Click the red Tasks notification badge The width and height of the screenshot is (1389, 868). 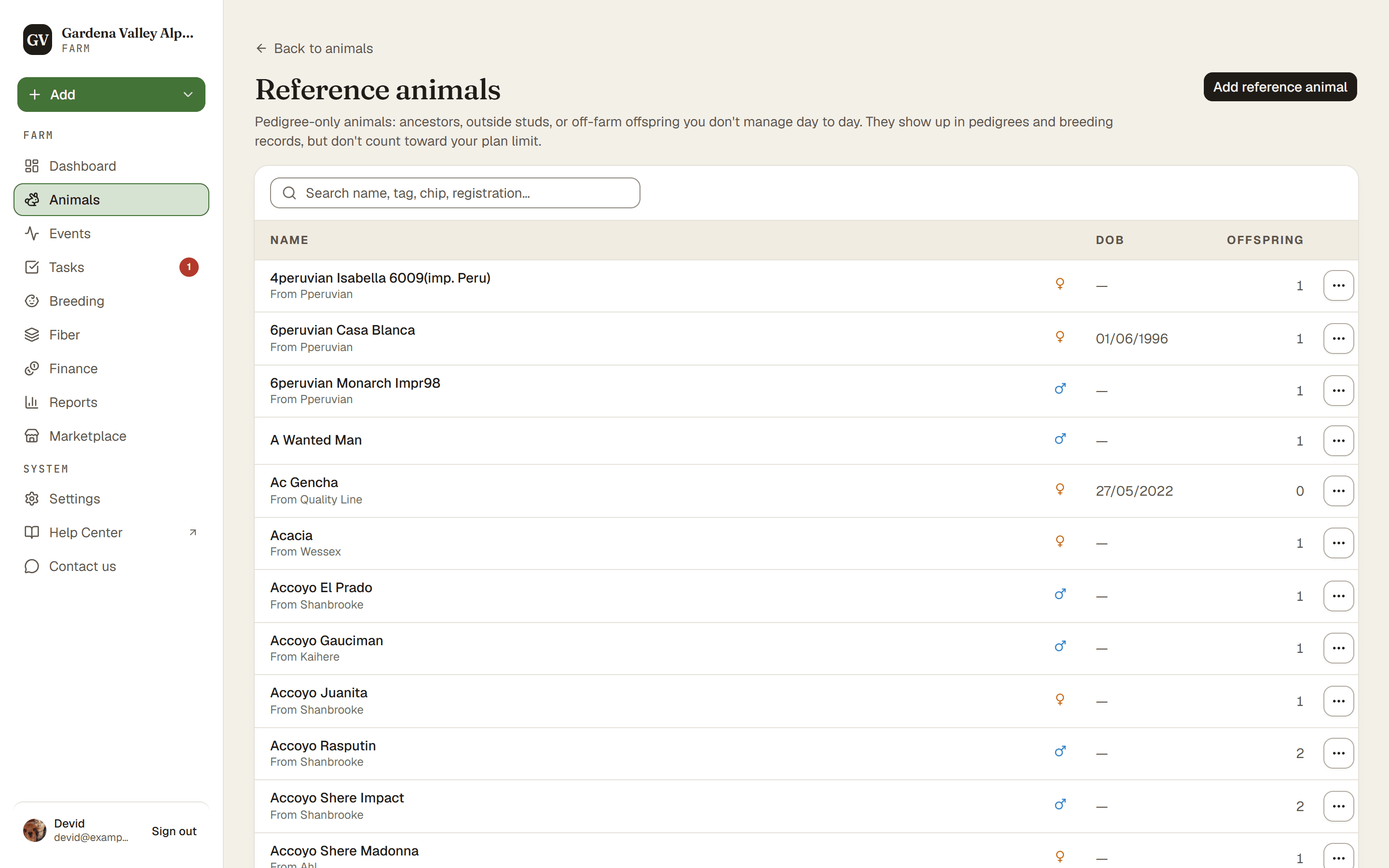[189, 267]
